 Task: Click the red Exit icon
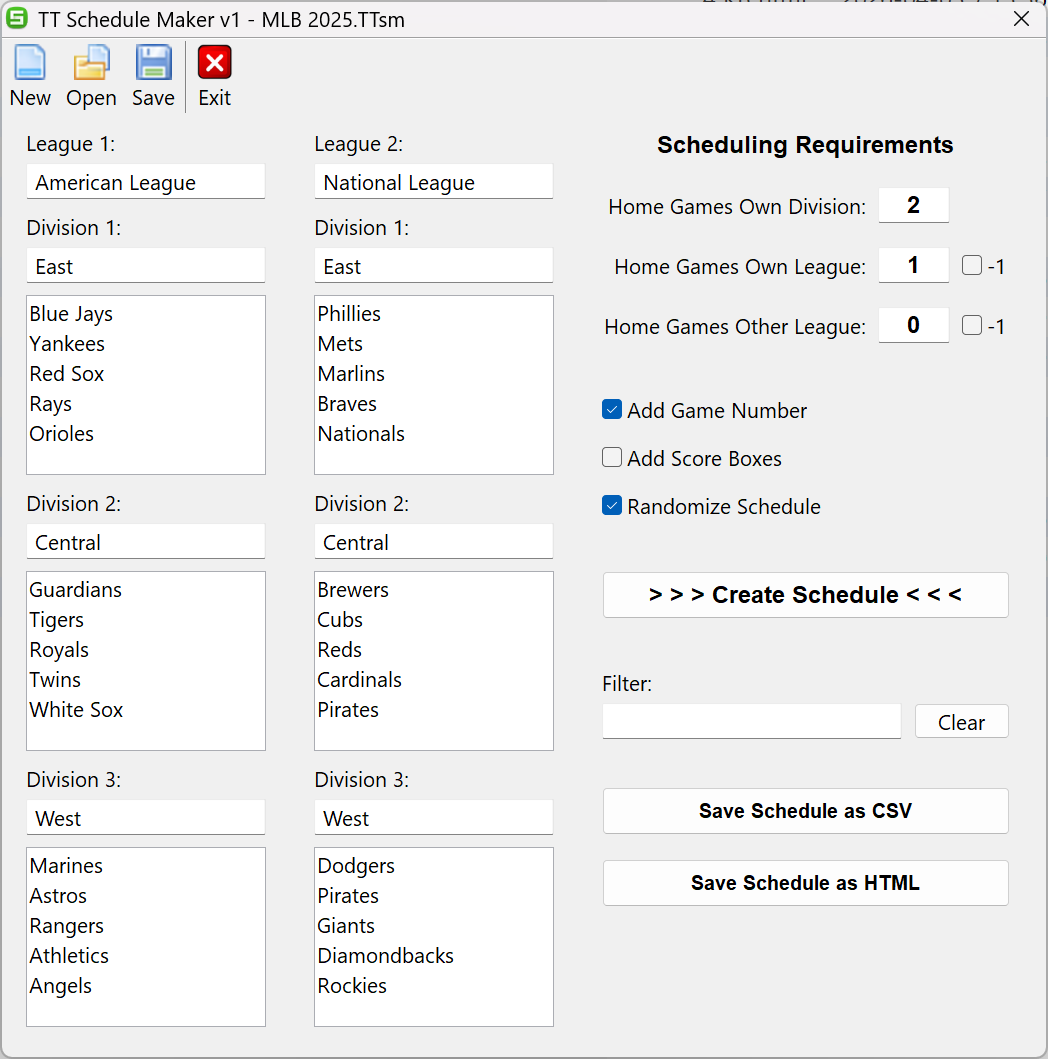point(214,64)
